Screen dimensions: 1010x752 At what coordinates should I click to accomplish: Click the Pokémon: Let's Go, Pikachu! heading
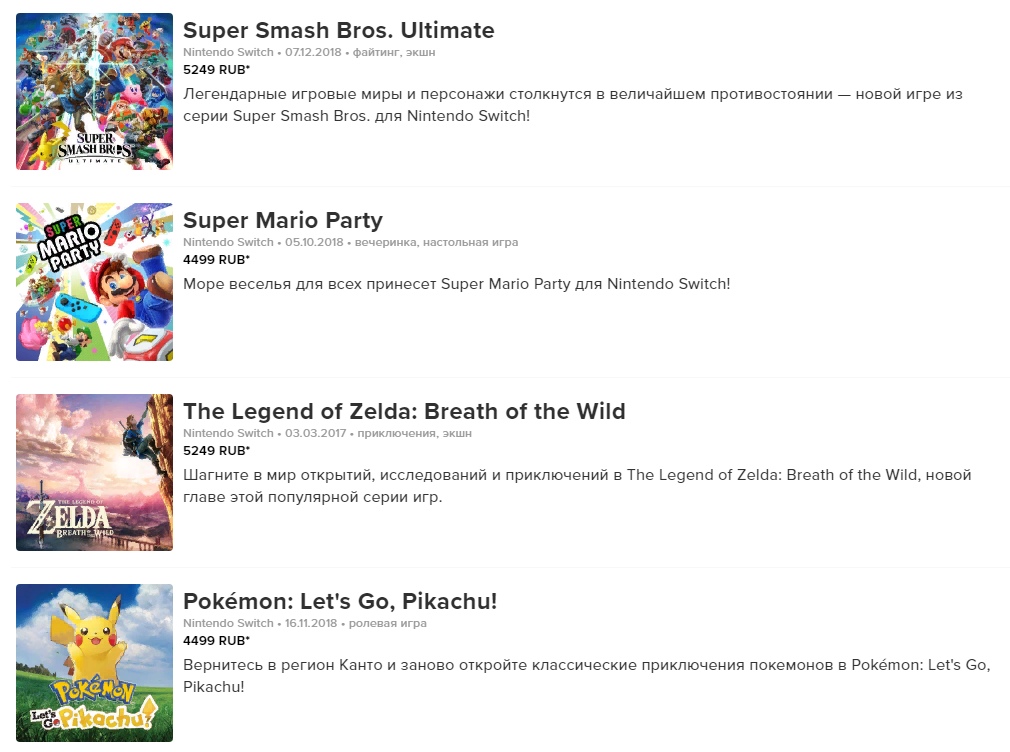(x=340, y=601)
